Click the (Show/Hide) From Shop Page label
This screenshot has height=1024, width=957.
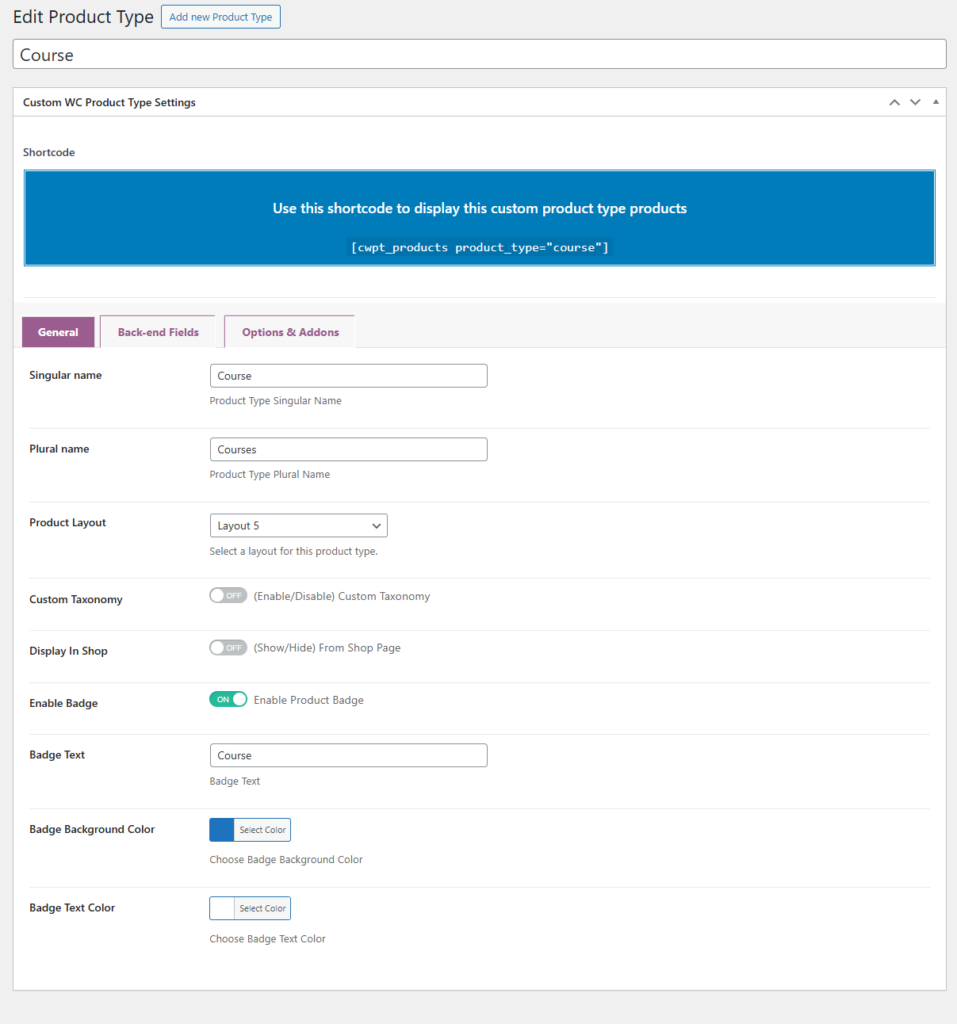tap(327, 648)
